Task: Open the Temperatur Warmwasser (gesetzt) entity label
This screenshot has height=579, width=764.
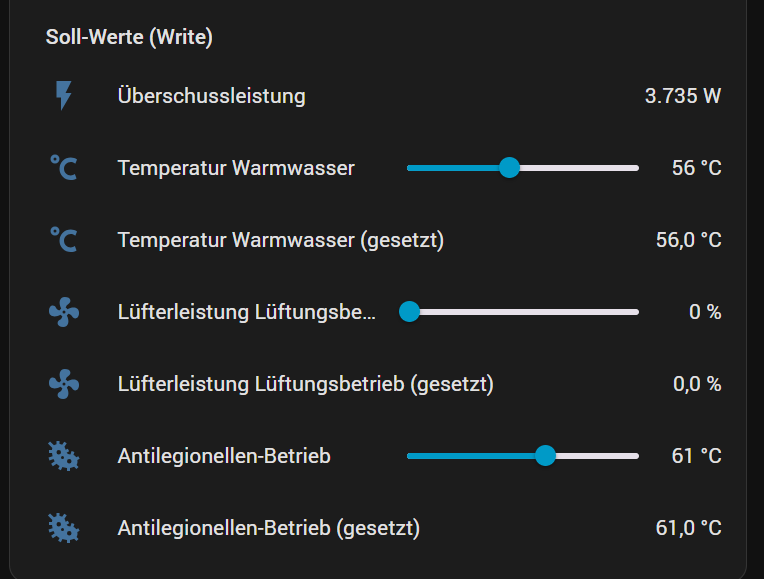Action: (x=280, y=240)
